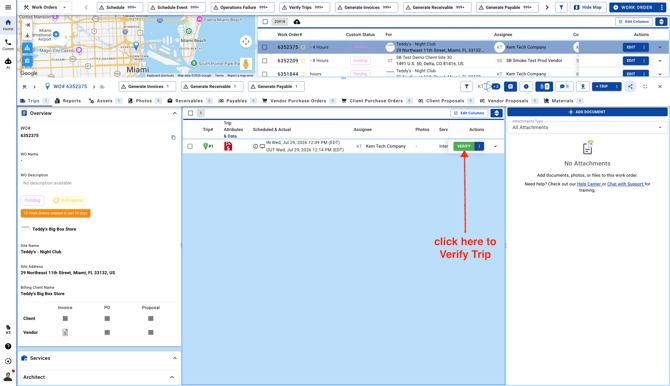Expand work order 6352209 row chevron
The width and height of the screenshot is (670, 386).
tap(660, 61)
